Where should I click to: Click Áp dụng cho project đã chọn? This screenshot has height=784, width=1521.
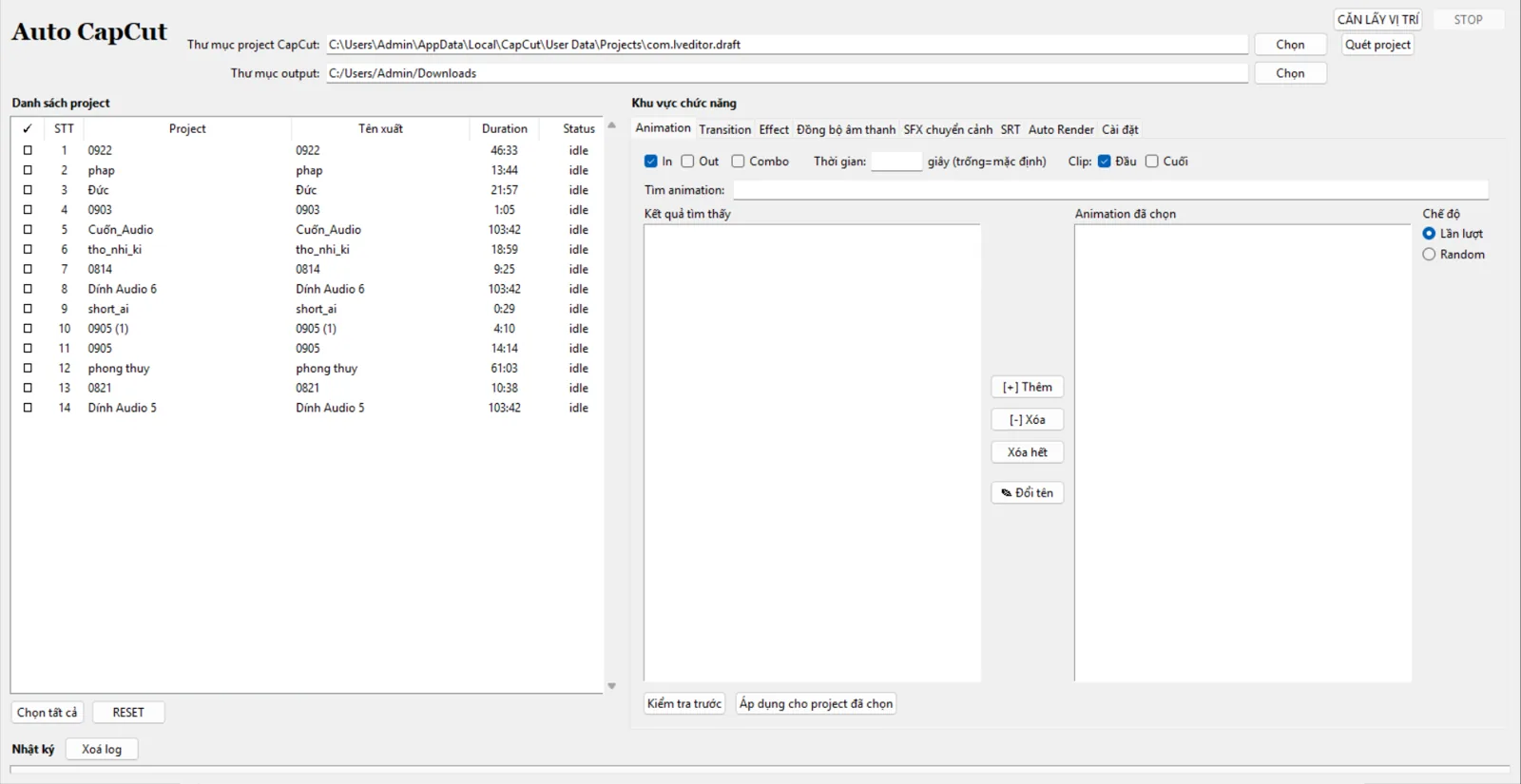(817, 704)
